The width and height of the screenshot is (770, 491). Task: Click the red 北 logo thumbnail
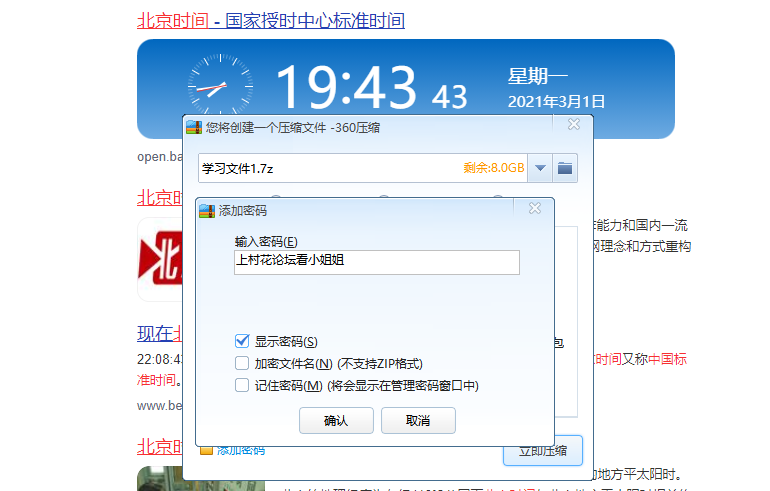[x=158, y=259]
